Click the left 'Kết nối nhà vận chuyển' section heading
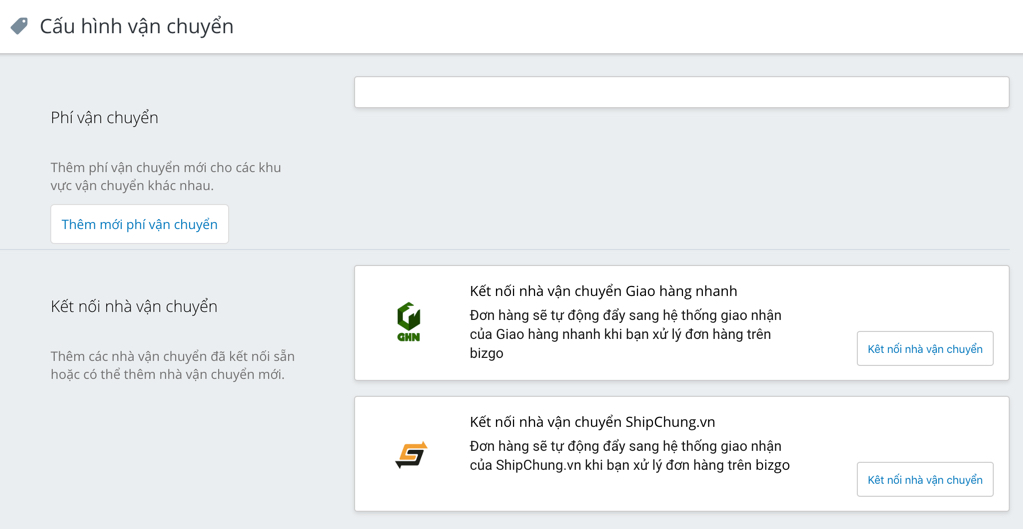1023x529 pixels. click(134, 307)
